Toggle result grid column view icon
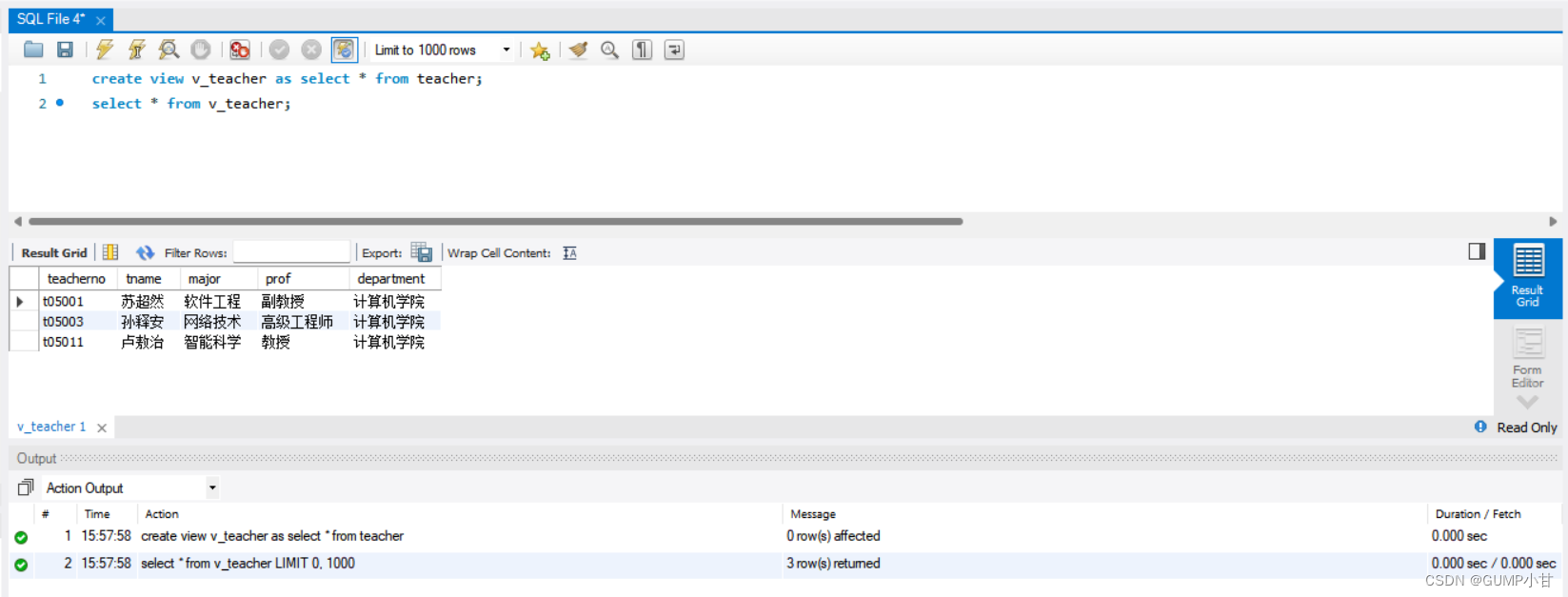The width and height of the screenshot is (1568, 597). 110,252
